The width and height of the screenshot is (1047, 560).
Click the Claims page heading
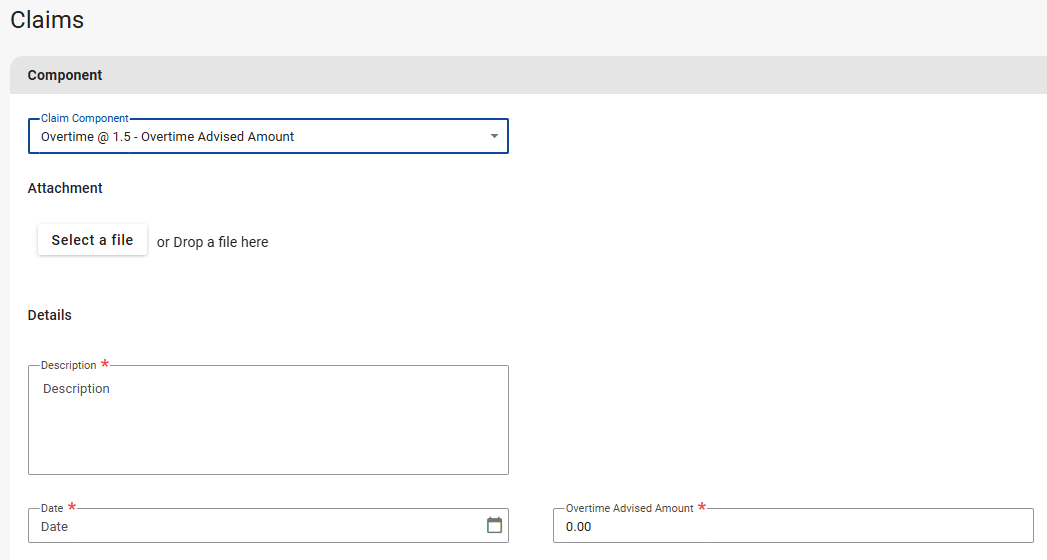[x=47, y=20]
